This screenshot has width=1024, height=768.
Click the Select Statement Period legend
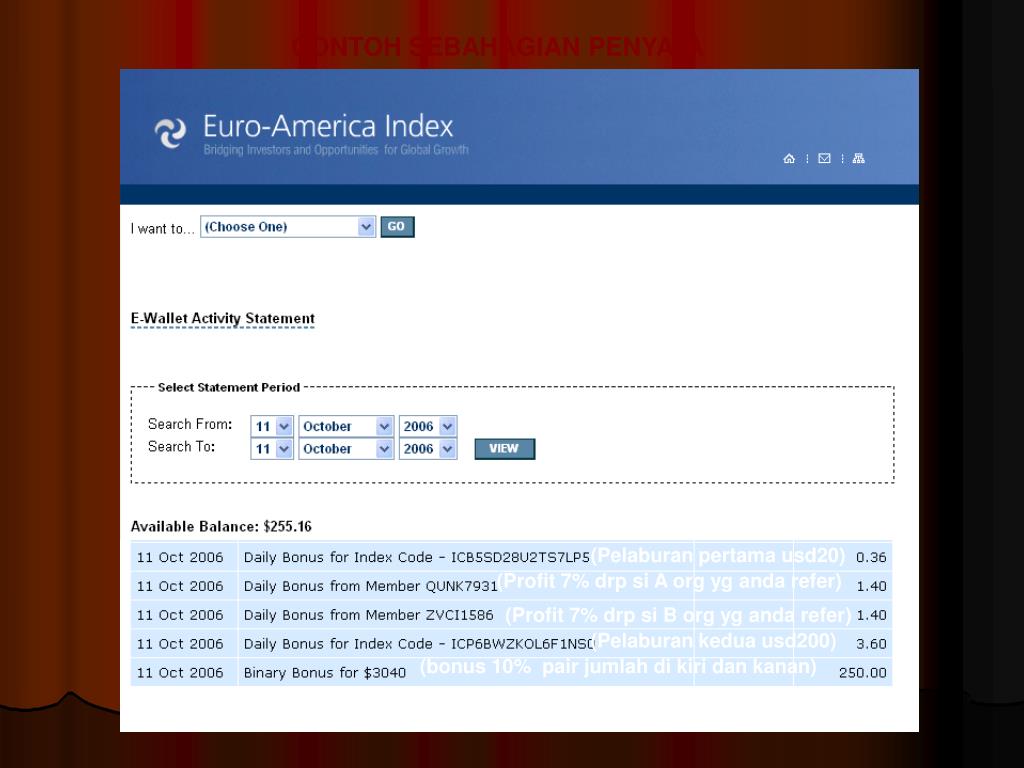click(x=229, y=387)
